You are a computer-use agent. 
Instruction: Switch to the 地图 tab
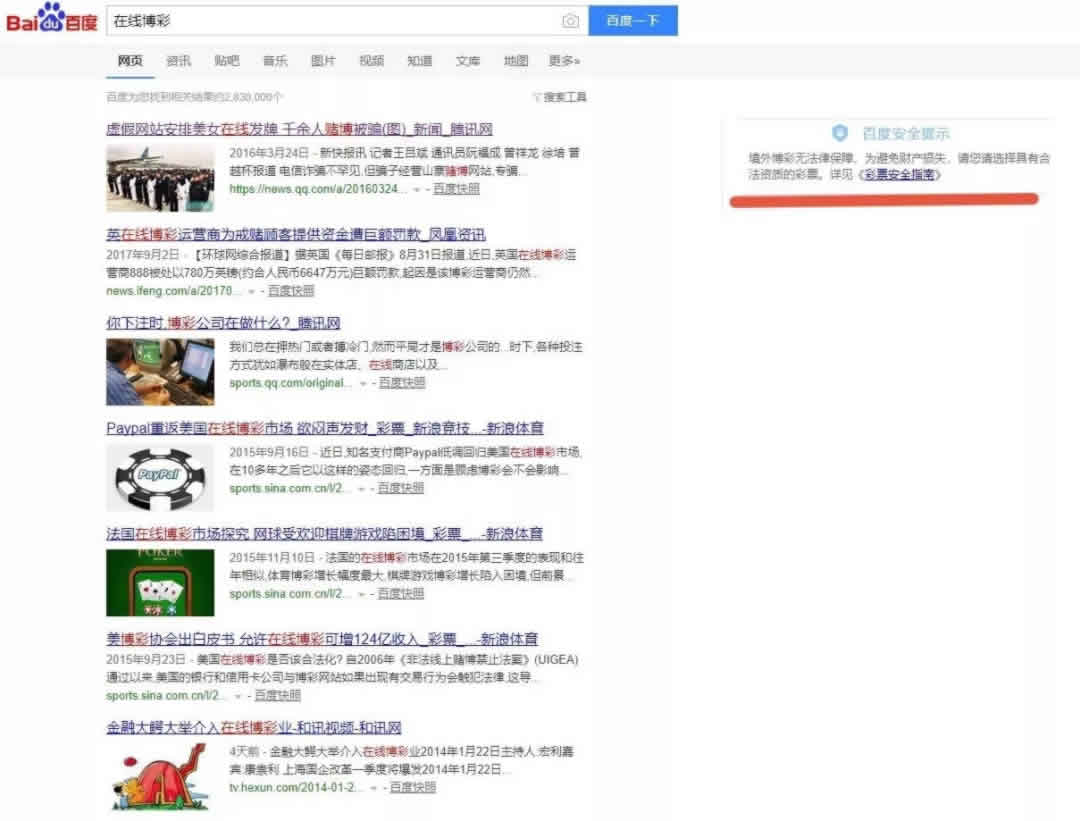(516, 61)
